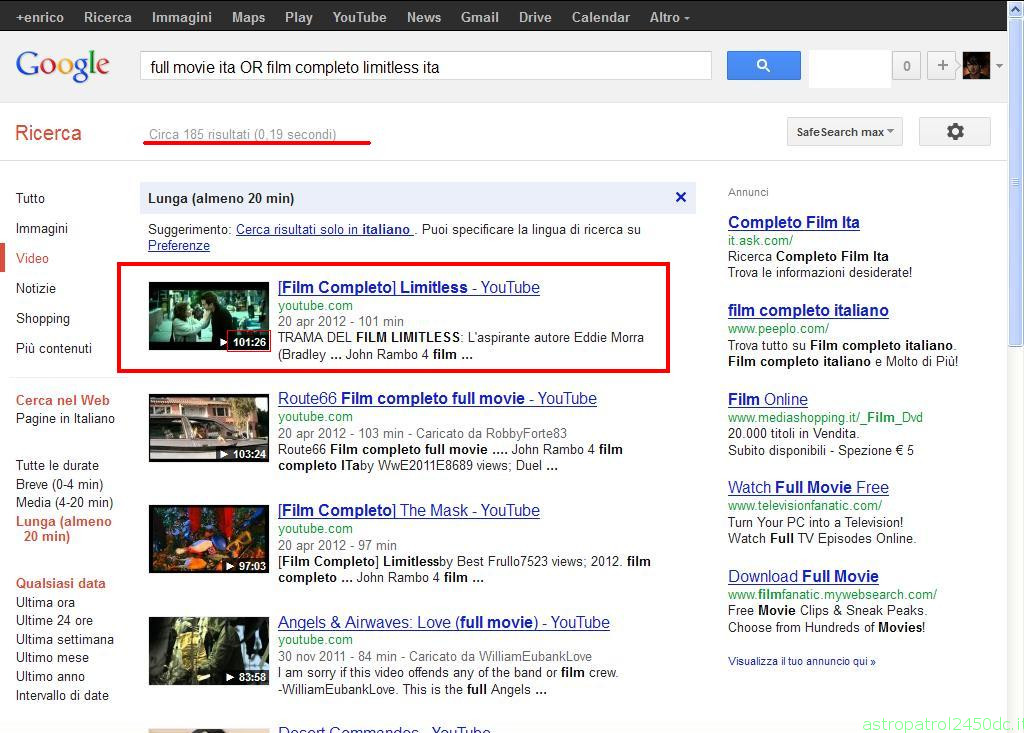The height and width of the screenshot is (733, 1024).
Task: Choose Lunga (almeno 20 min) sidebar filter
Action: point(63,529)
